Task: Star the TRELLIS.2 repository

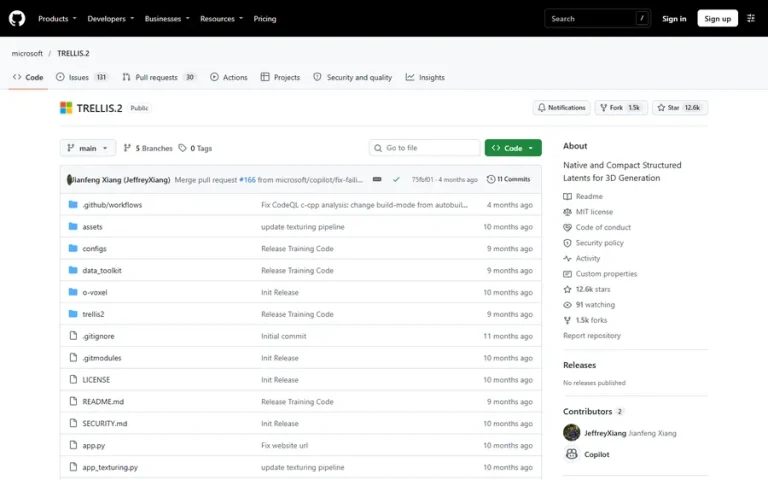Action: (680, 108)
